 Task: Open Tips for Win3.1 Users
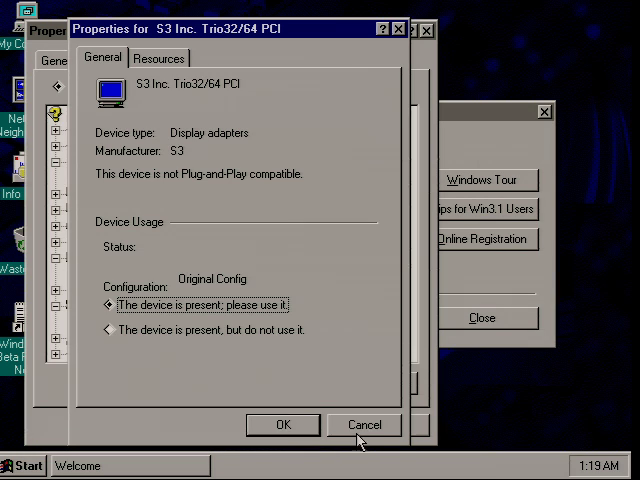coord(488,209)
